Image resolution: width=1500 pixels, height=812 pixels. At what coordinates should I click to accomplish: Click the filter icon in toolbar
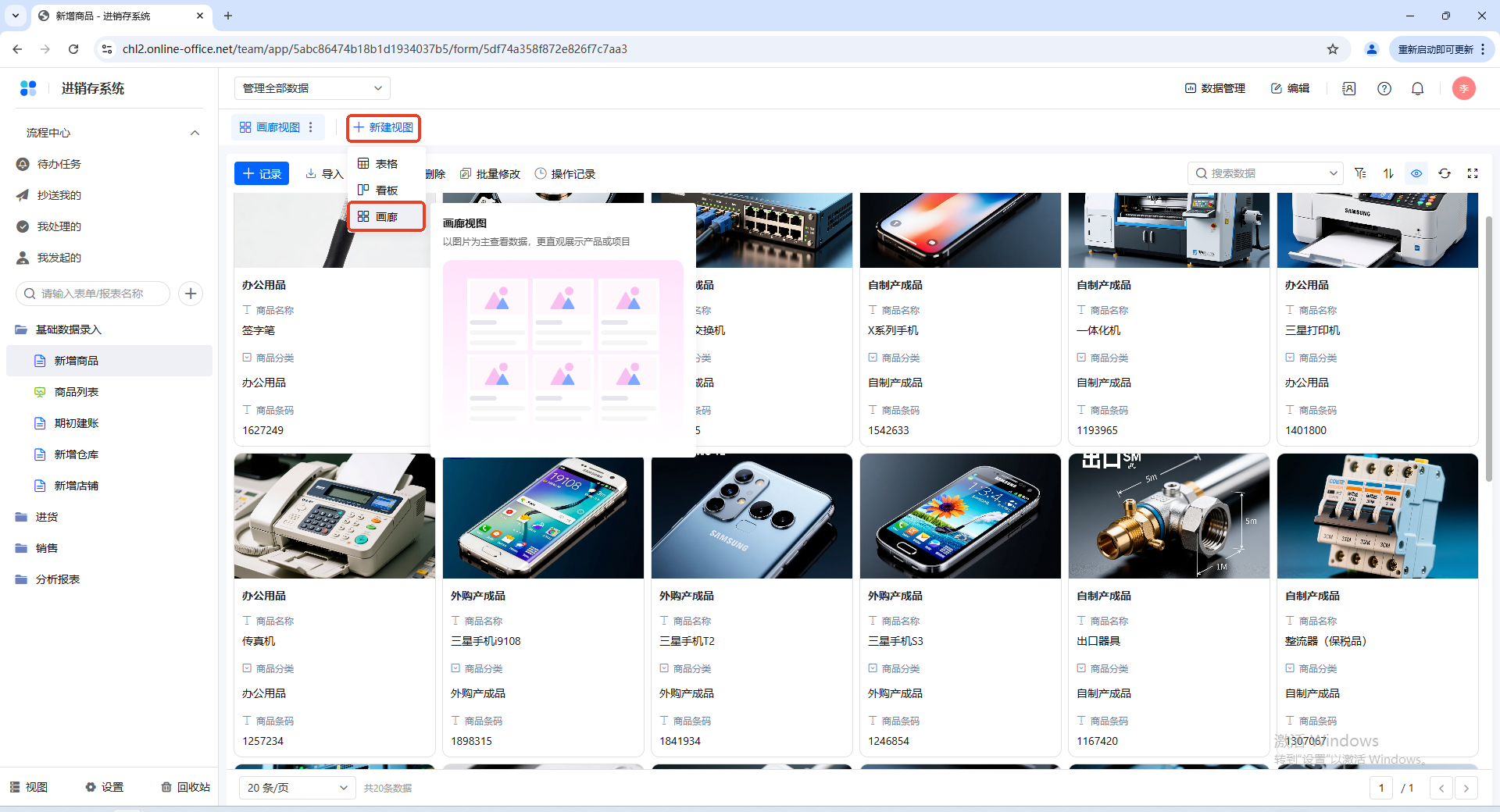(1360, 173)
